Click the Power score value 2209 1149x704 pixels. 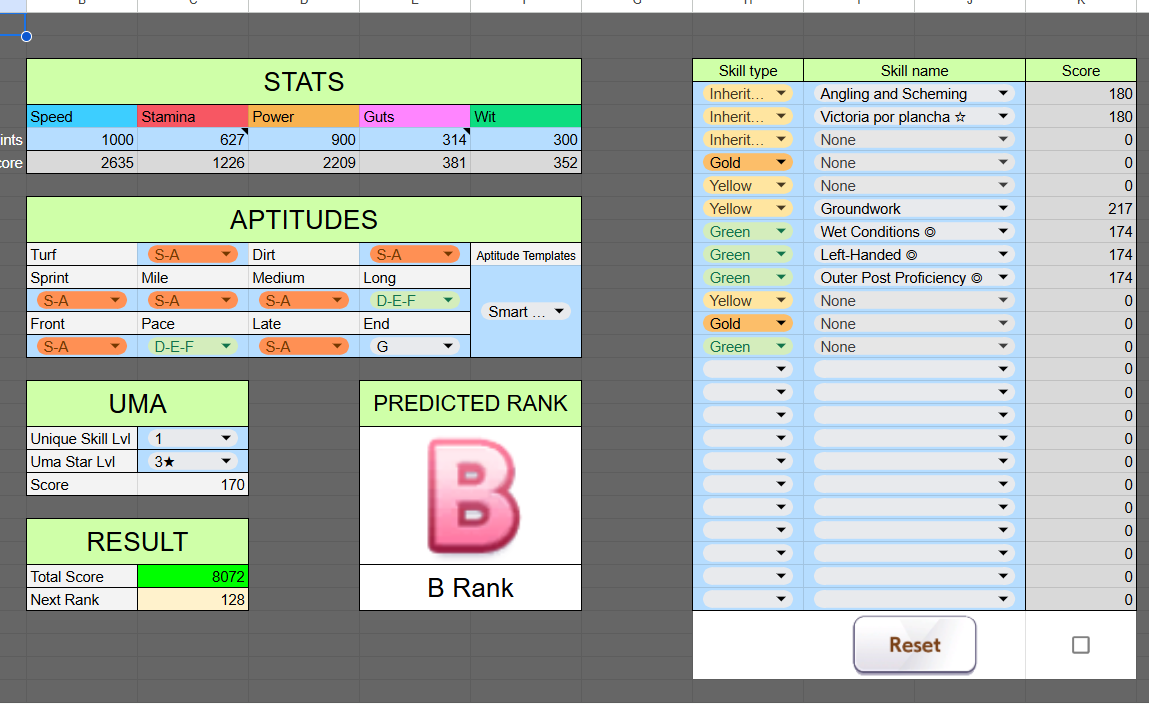point(304,163)
